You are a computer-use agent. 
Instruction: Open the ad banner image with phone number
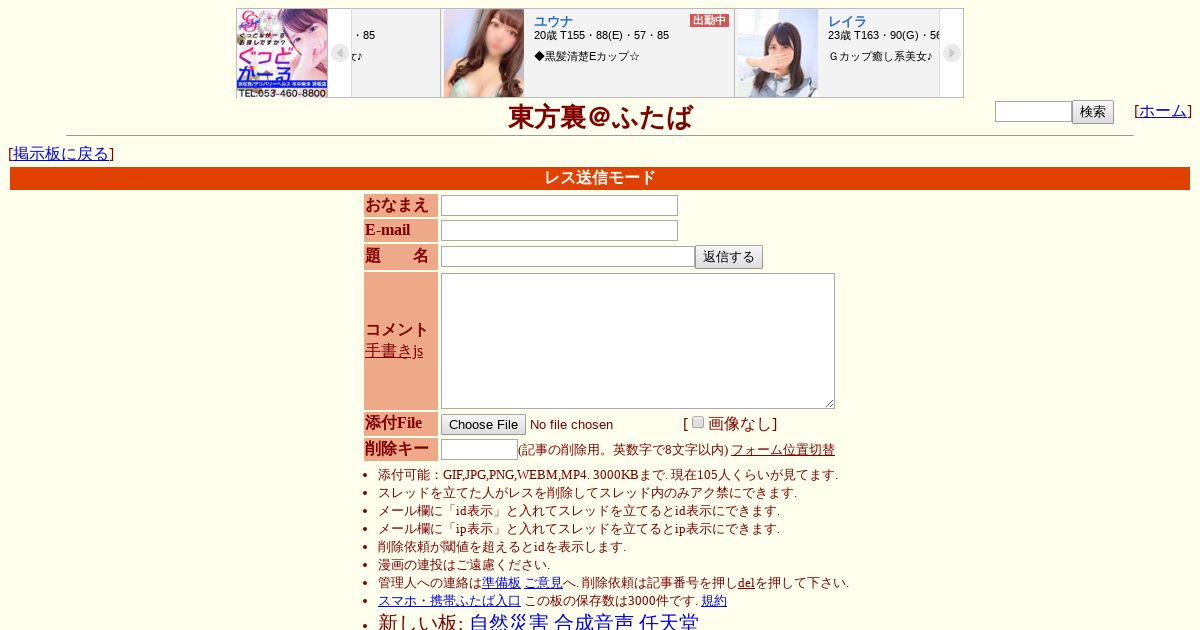tap(282, 53)
